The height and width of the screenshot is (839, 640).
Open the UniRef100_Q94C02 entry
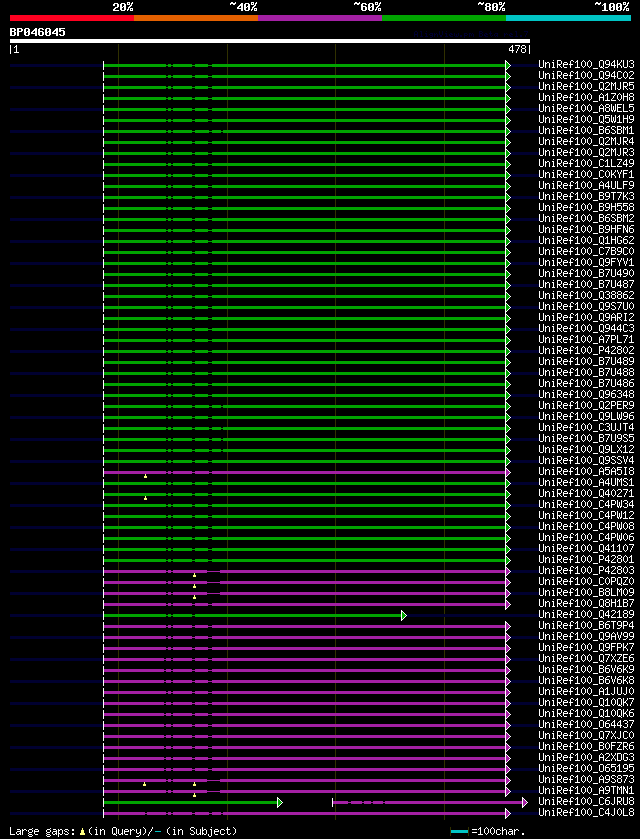point(586,76)
